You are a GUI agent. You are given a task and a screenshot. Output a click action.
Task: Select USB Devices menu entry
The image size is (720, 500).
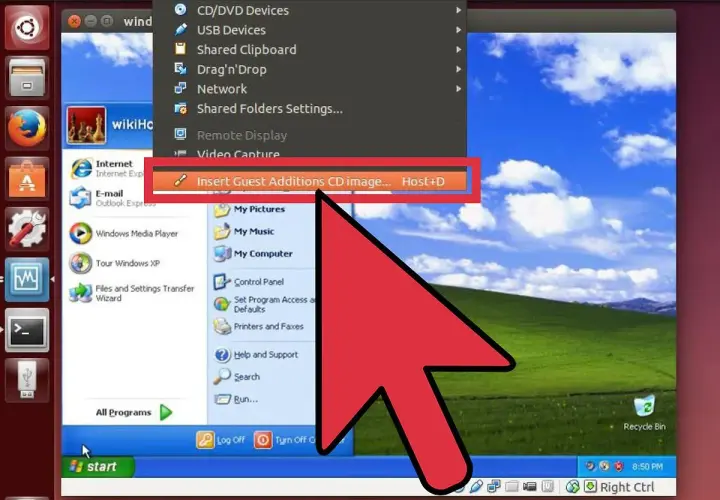(310, 30)
